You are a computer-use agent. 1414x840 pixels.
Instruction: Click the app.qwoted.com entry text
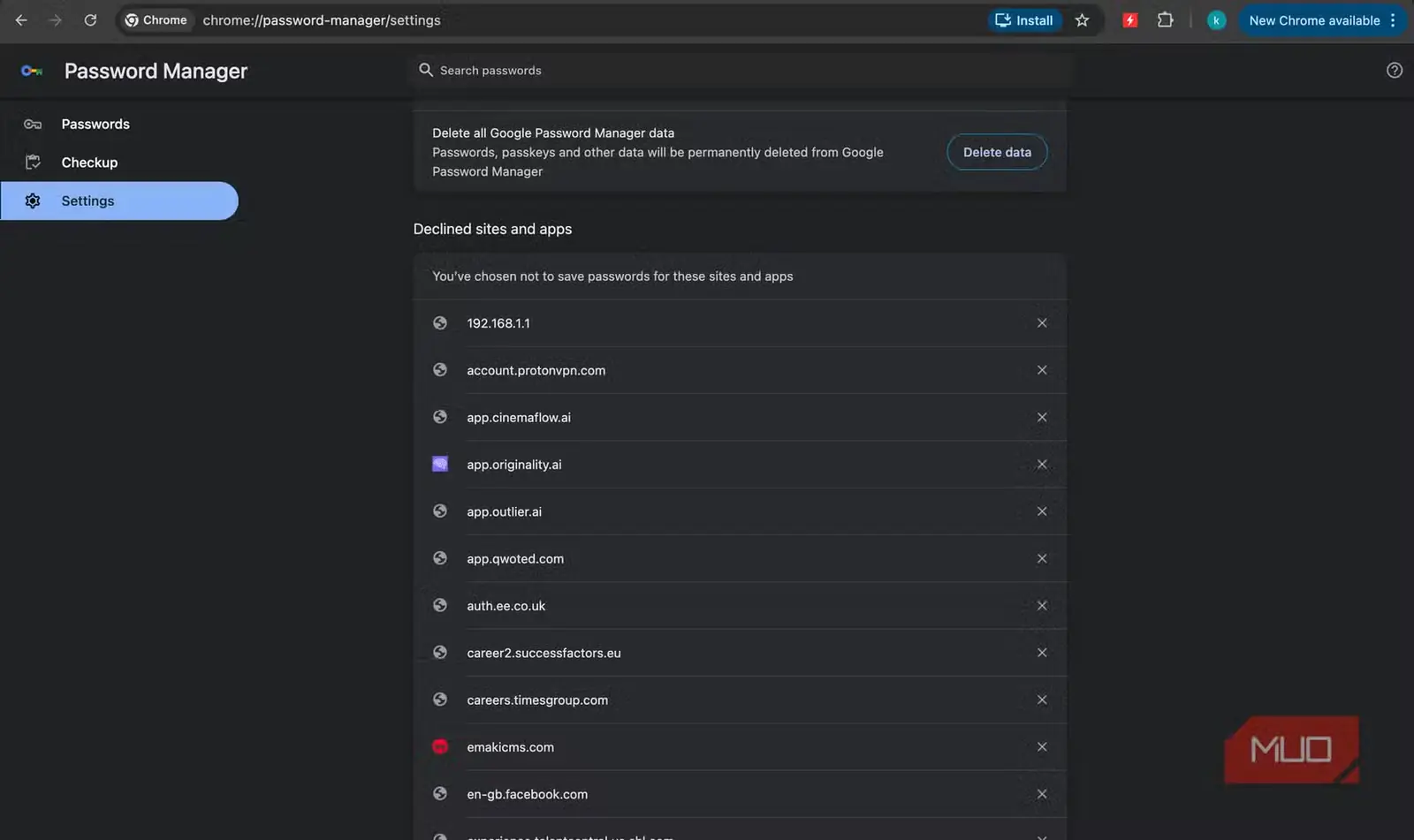(515, 559)
